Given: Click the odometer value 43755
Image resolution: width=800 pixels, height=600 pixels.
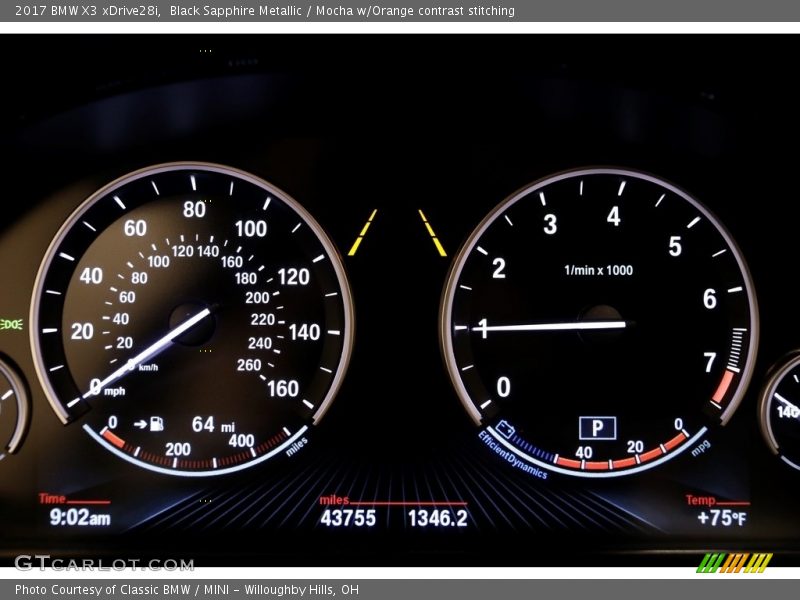Looking at the screenshot, I should (348, 518).
